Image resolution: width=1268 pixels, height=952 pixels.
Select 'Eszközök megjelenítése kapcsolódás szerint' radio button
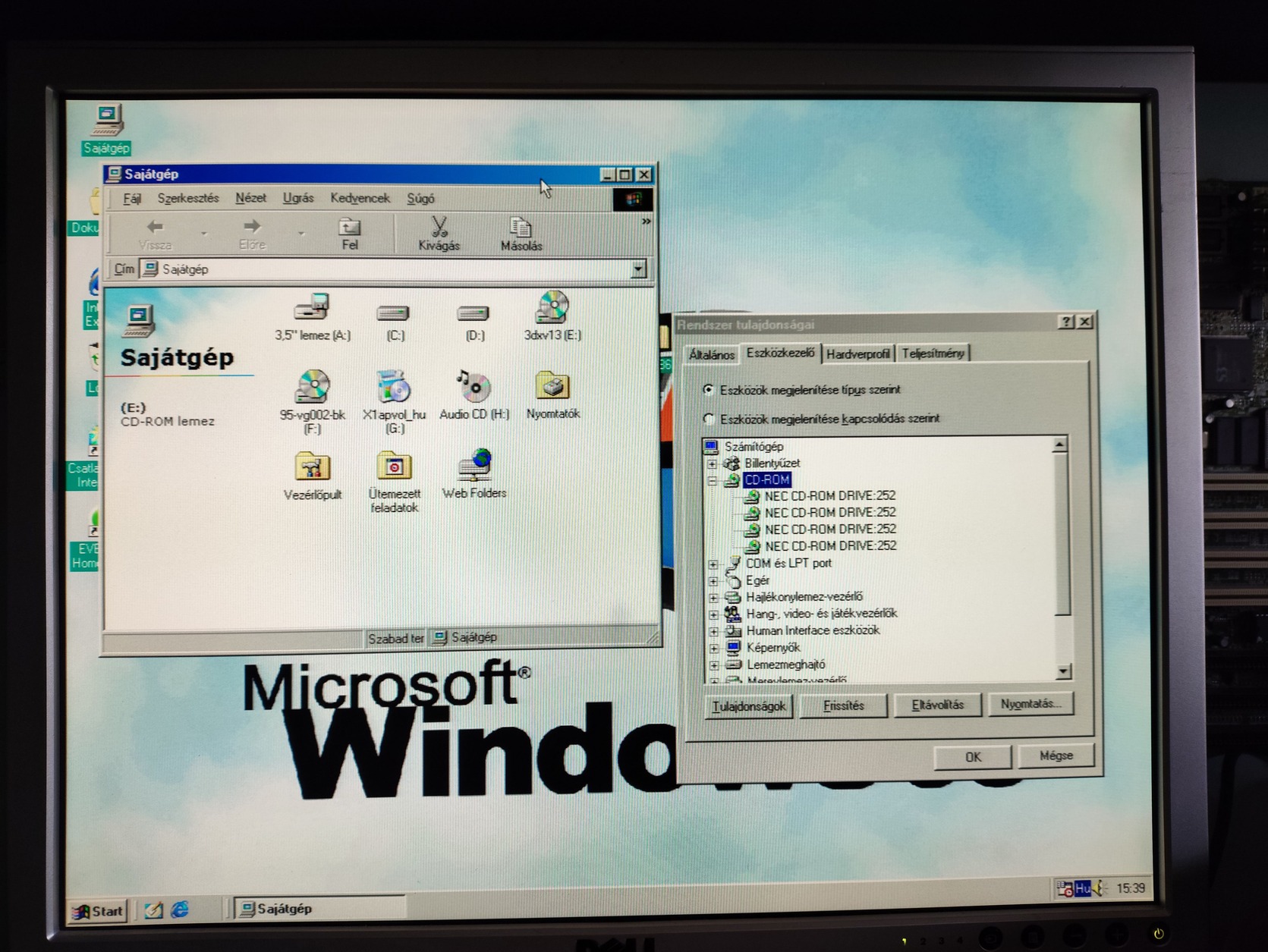point(709,419)
